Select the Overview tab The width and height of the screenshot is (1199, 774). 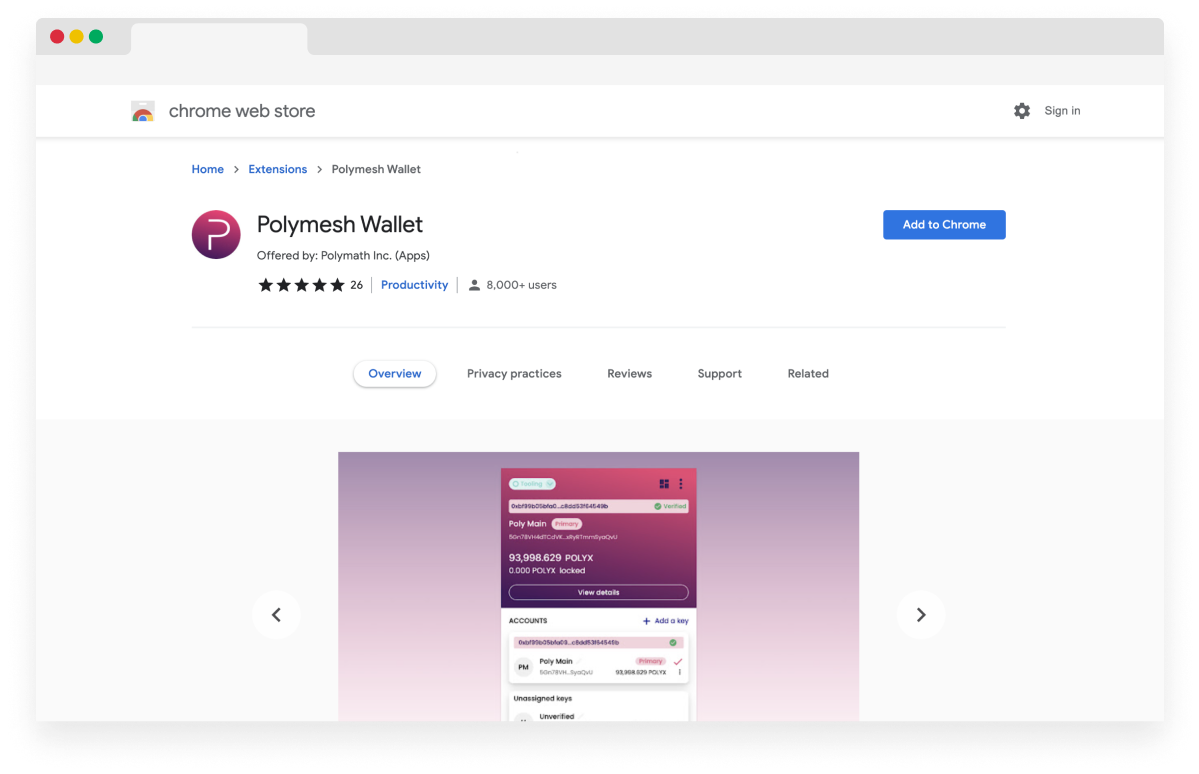(395, 373)
